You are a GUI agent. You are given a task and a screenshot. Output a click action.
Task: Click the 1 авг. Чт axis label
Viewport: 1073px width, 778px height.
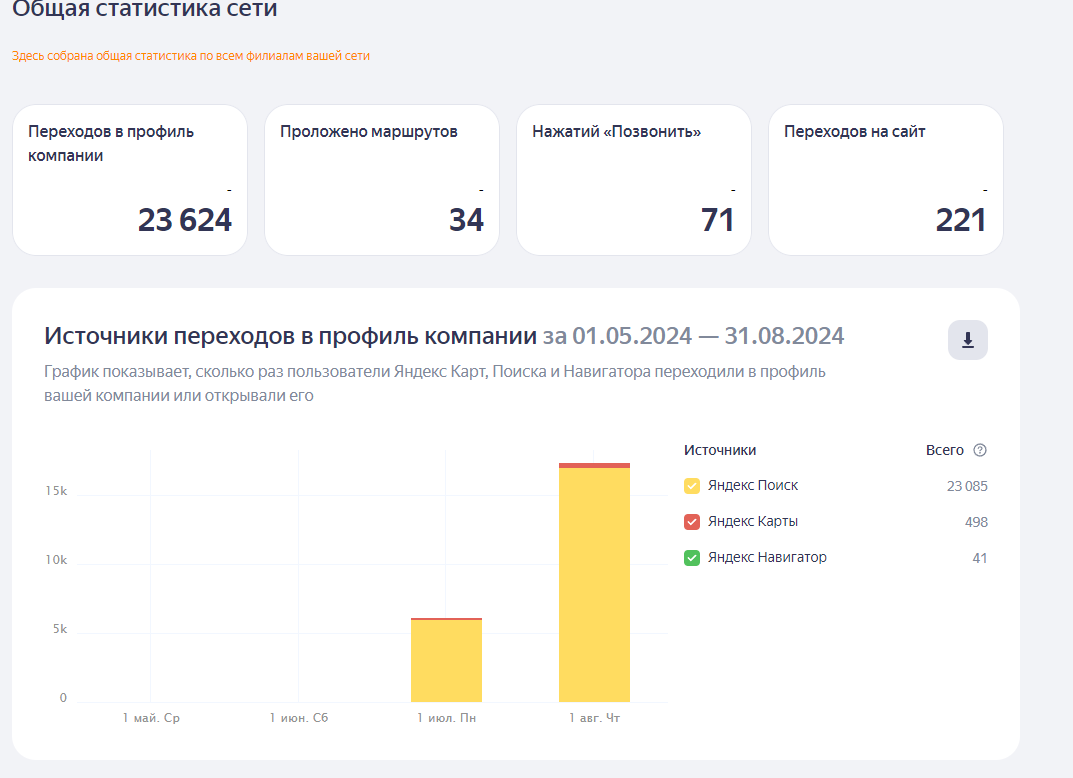point(594,718)
